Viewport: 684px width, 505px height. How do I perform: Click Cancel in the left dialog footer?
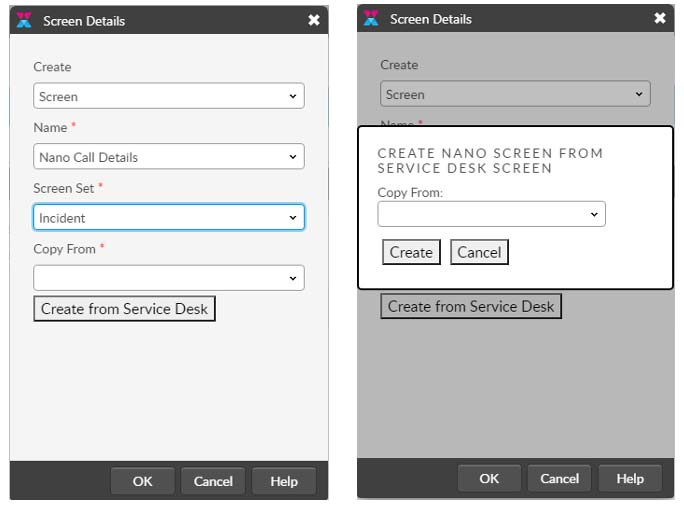pyautogui.click(x=213, y=481)
